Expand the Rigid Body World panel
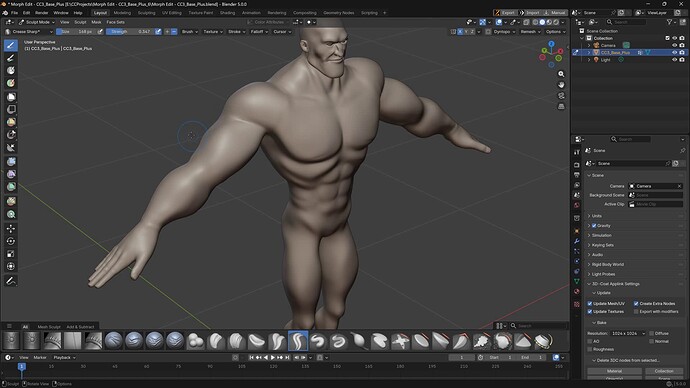690x388 pixels. [x=607, y=264]
